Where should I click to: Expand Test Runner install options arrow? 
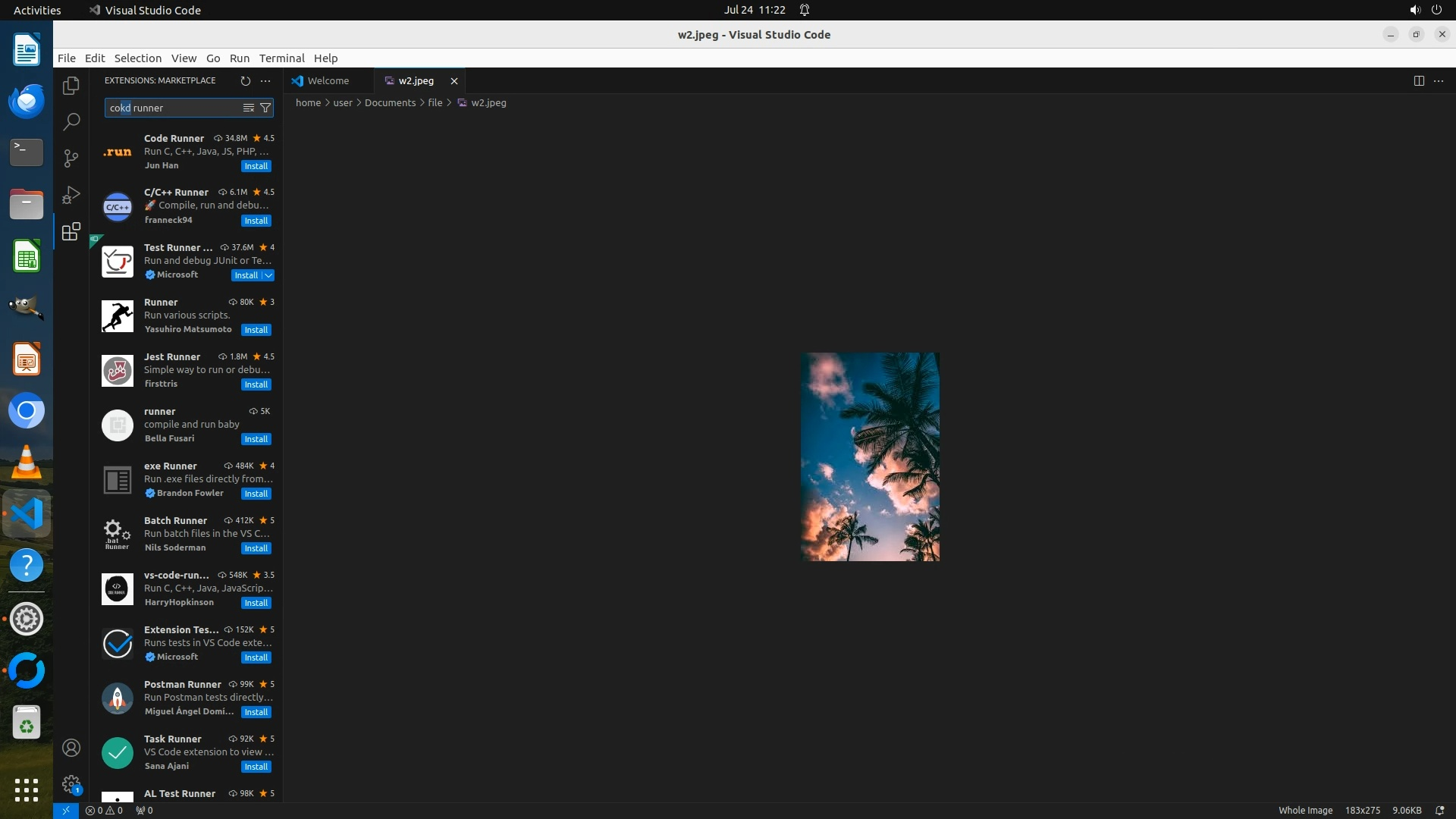tap(268, 275)
